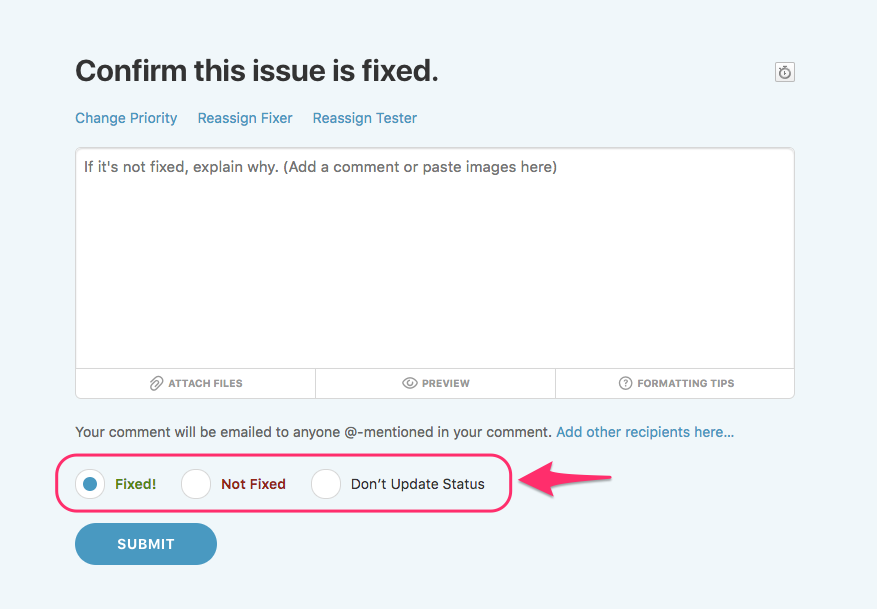Choose the Not Fixed radio button circle

tap(196, 484)
